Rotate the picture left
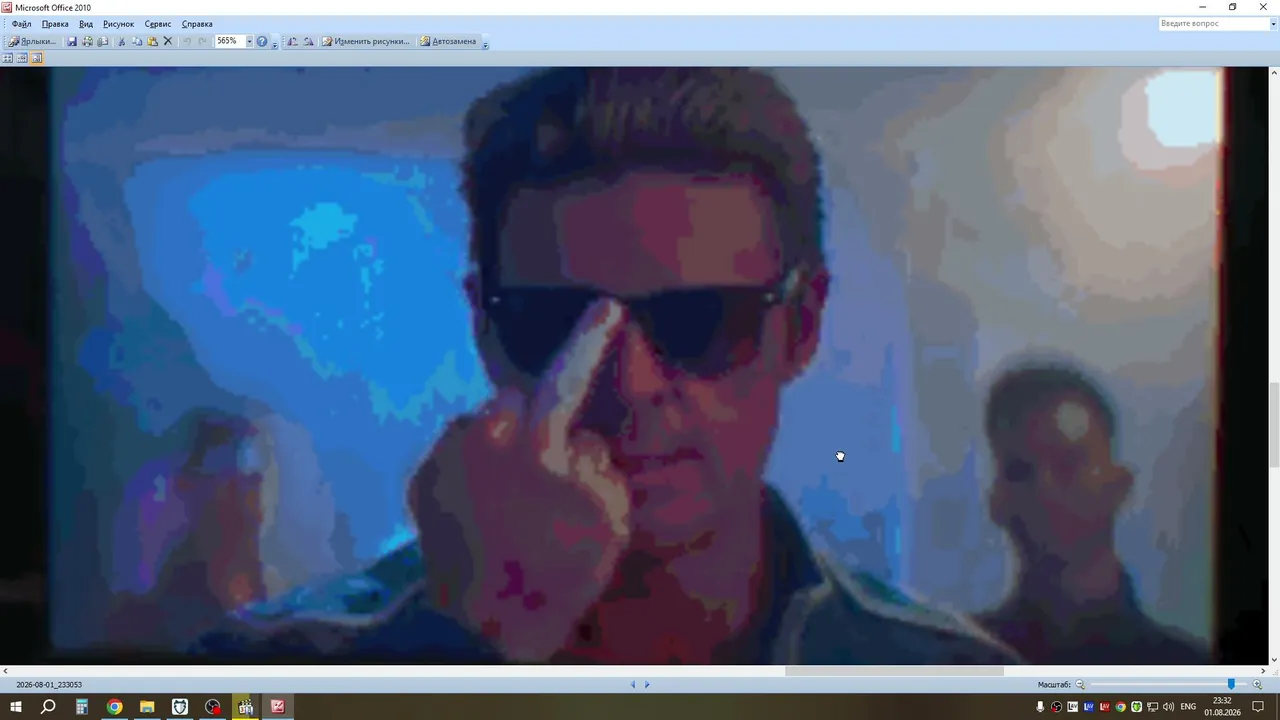Viewport: 1280px width, 720px height. [292, 41]
